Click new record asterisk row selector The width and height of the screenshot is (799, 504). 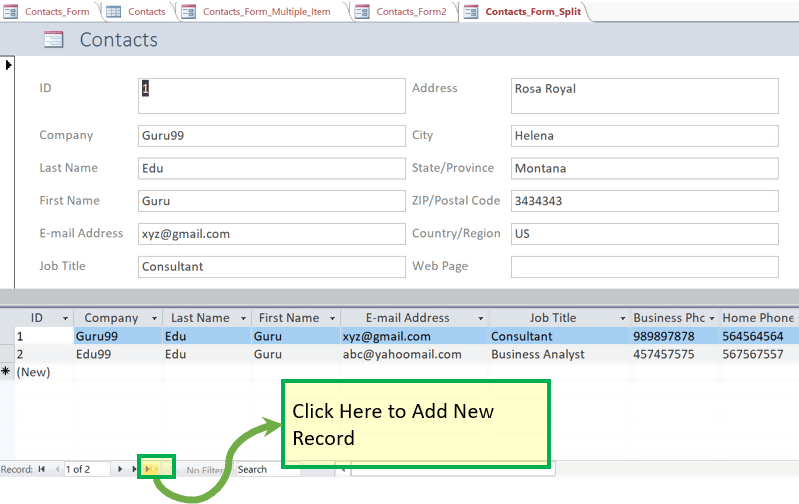(x=7, y=372)
